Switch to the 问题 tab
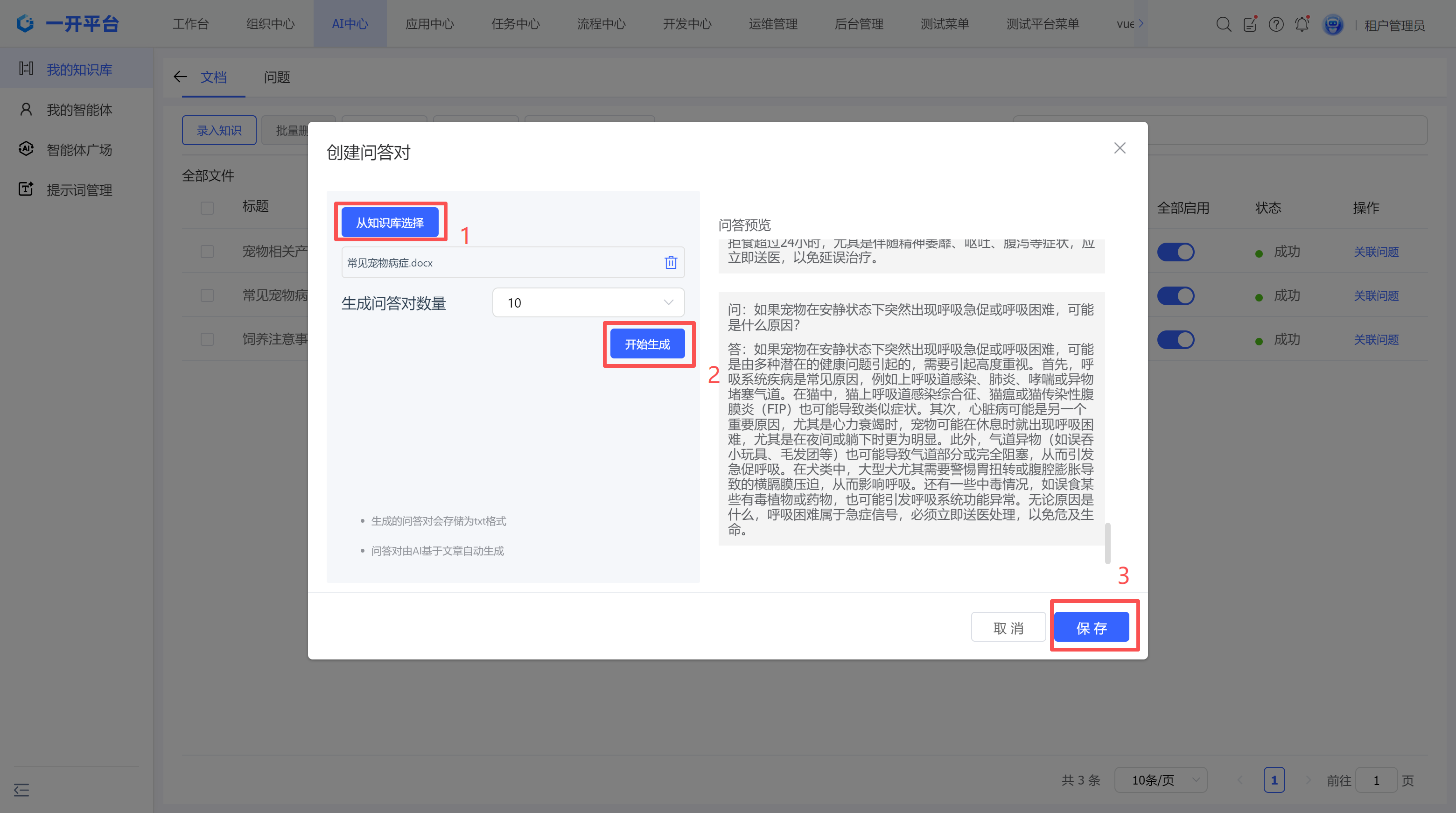Image resolution: width=1456 pixels, height=813 pixels. coord(277,77)
